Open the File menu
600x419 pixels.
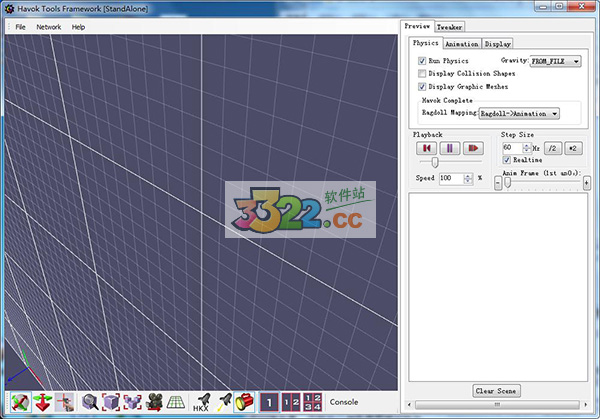click(x=20, y=27)
